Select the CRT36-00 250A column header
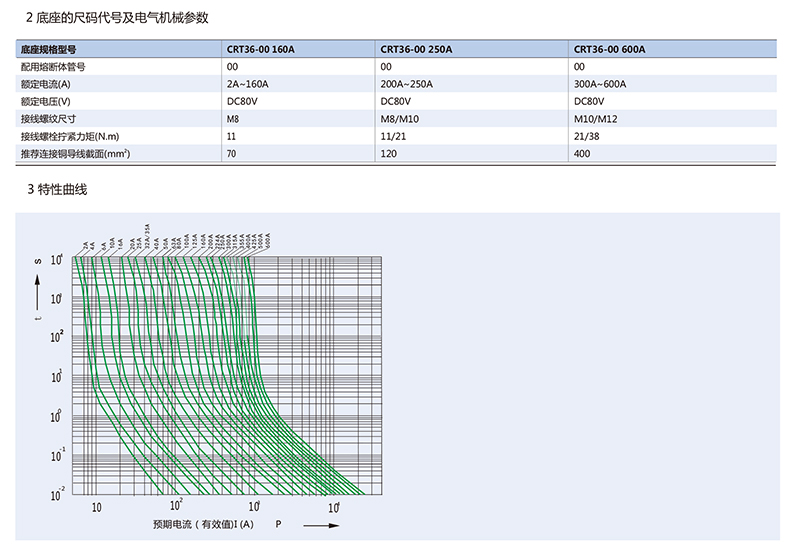This screenshot has width=790, height=549. (417, 48)
